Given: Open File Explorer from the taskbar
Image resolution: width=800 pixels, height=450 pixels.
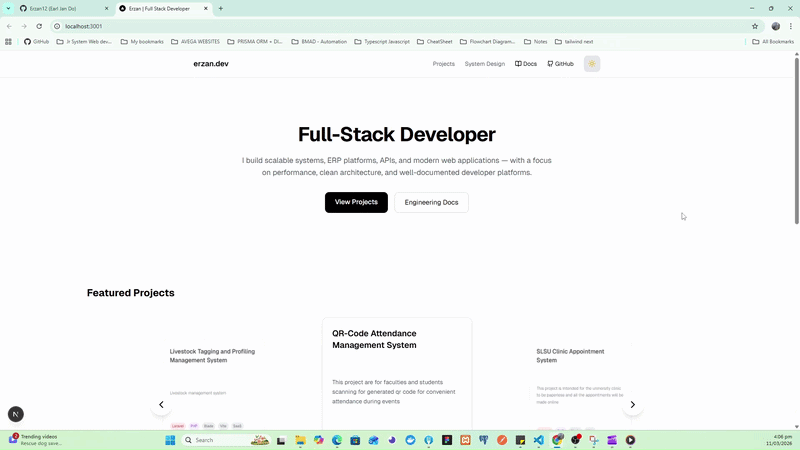Looking at the screenshot, I should click(300, 440).
